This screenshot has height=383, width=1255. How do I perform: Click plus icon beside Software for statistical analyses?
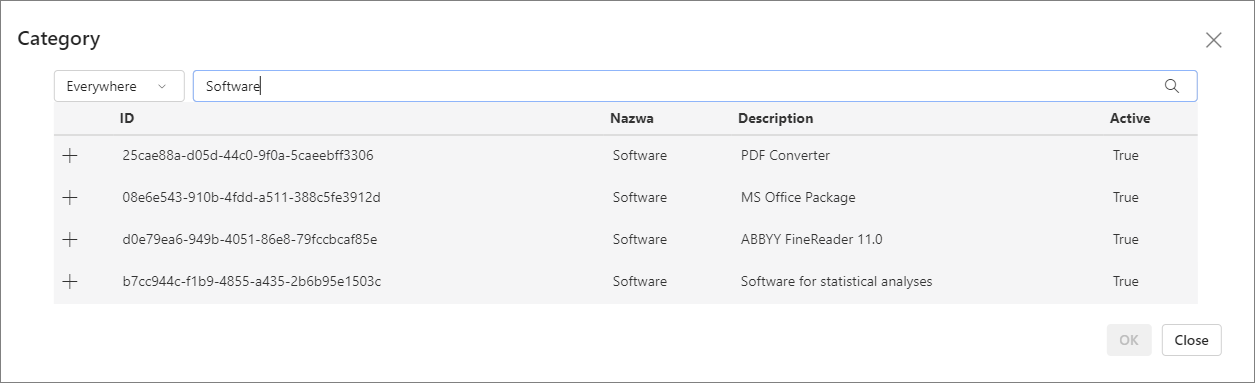pos(69,281)
